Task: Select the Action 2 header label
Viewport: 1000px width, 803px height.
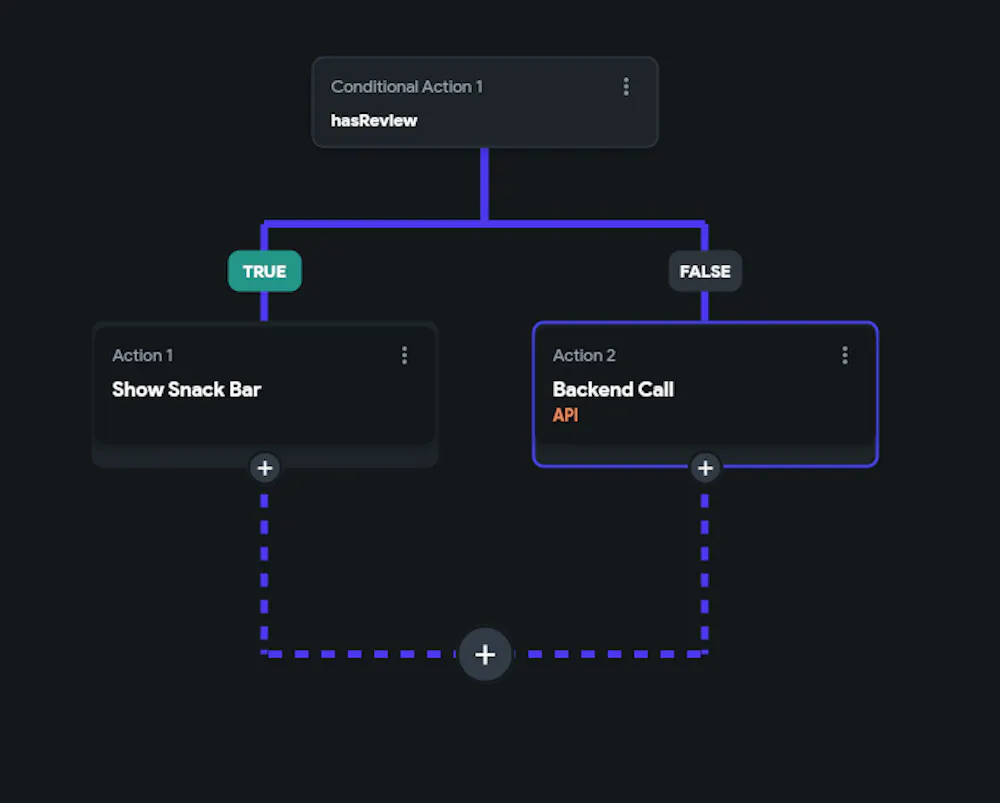Action: click(x=584, y=355)
